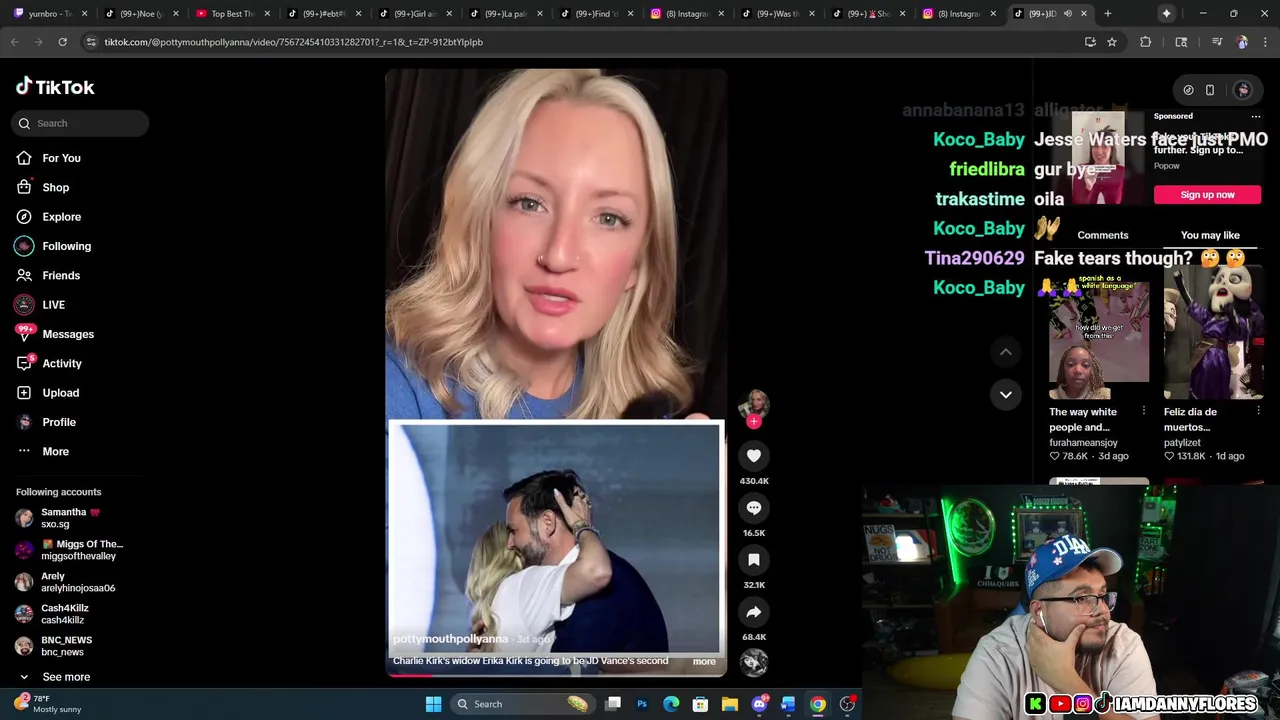The image size is (1280, 720).
Task: Open File Explorer from the taskbar
Action: [x=730, y=704]
